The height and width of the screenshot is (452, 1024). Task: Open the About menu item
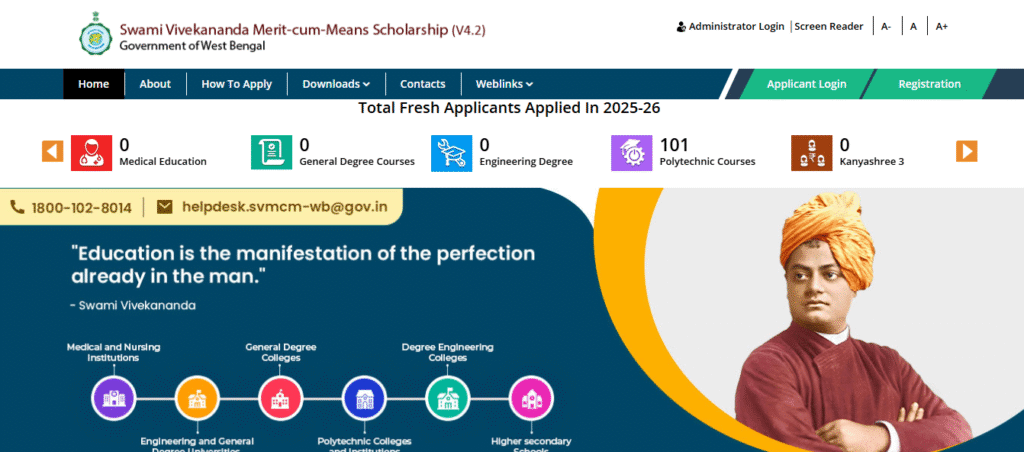click(155, 84)
